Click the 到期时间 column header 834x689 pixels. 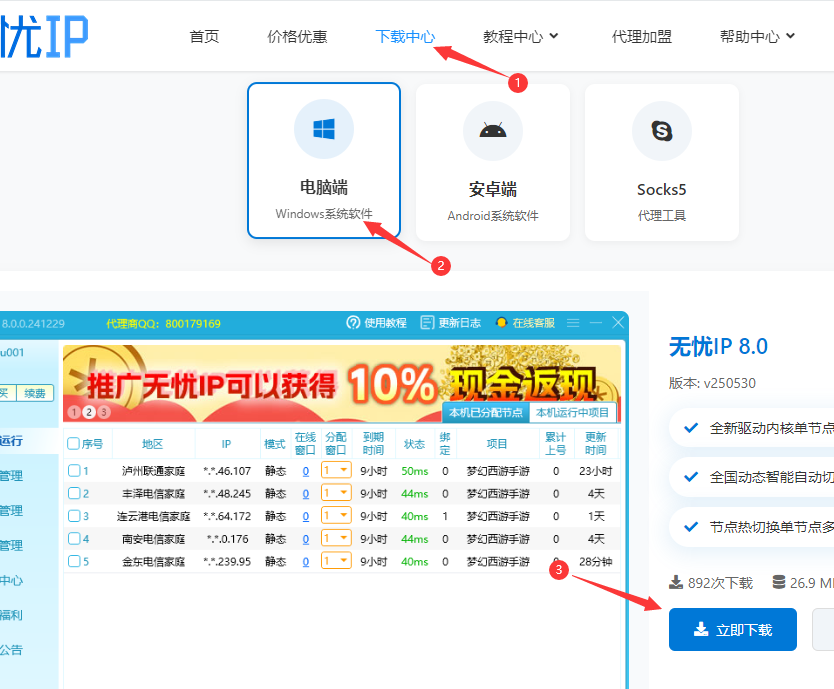click(x=373, y=444)
